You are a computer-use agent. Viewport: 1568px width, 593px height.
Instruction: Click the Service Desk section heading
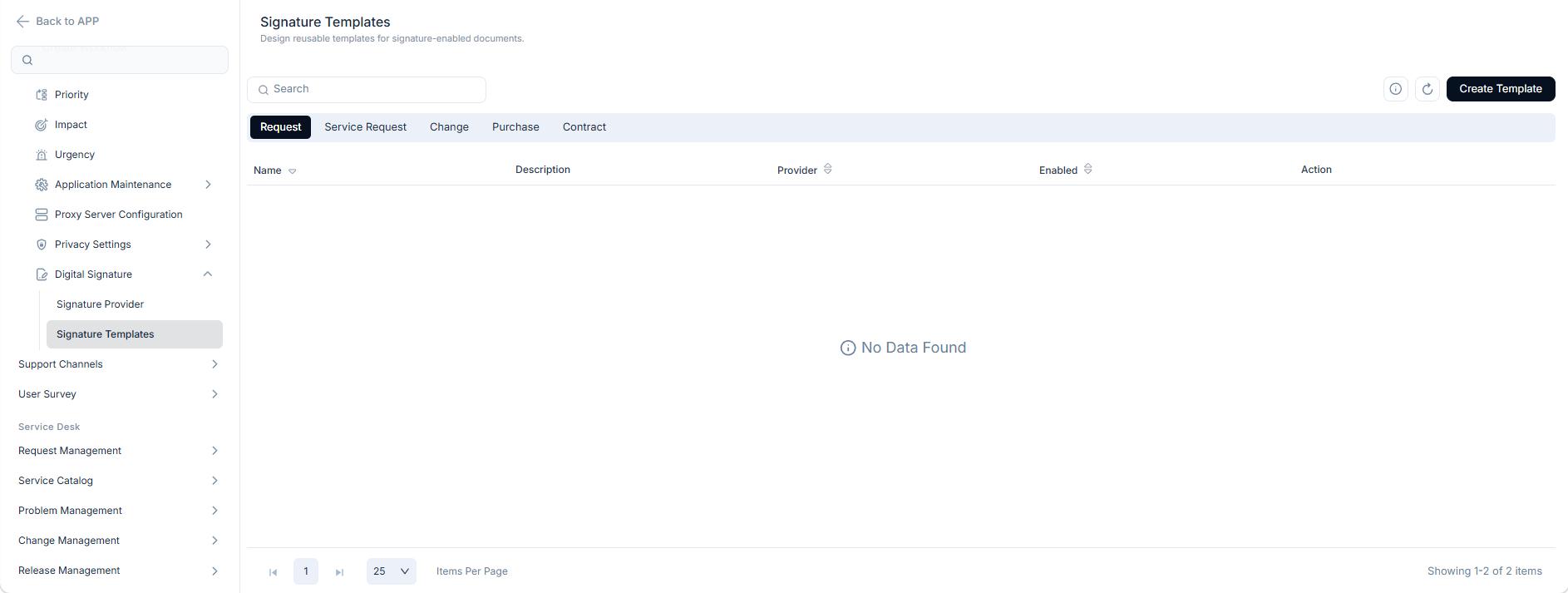pos(49,427)
